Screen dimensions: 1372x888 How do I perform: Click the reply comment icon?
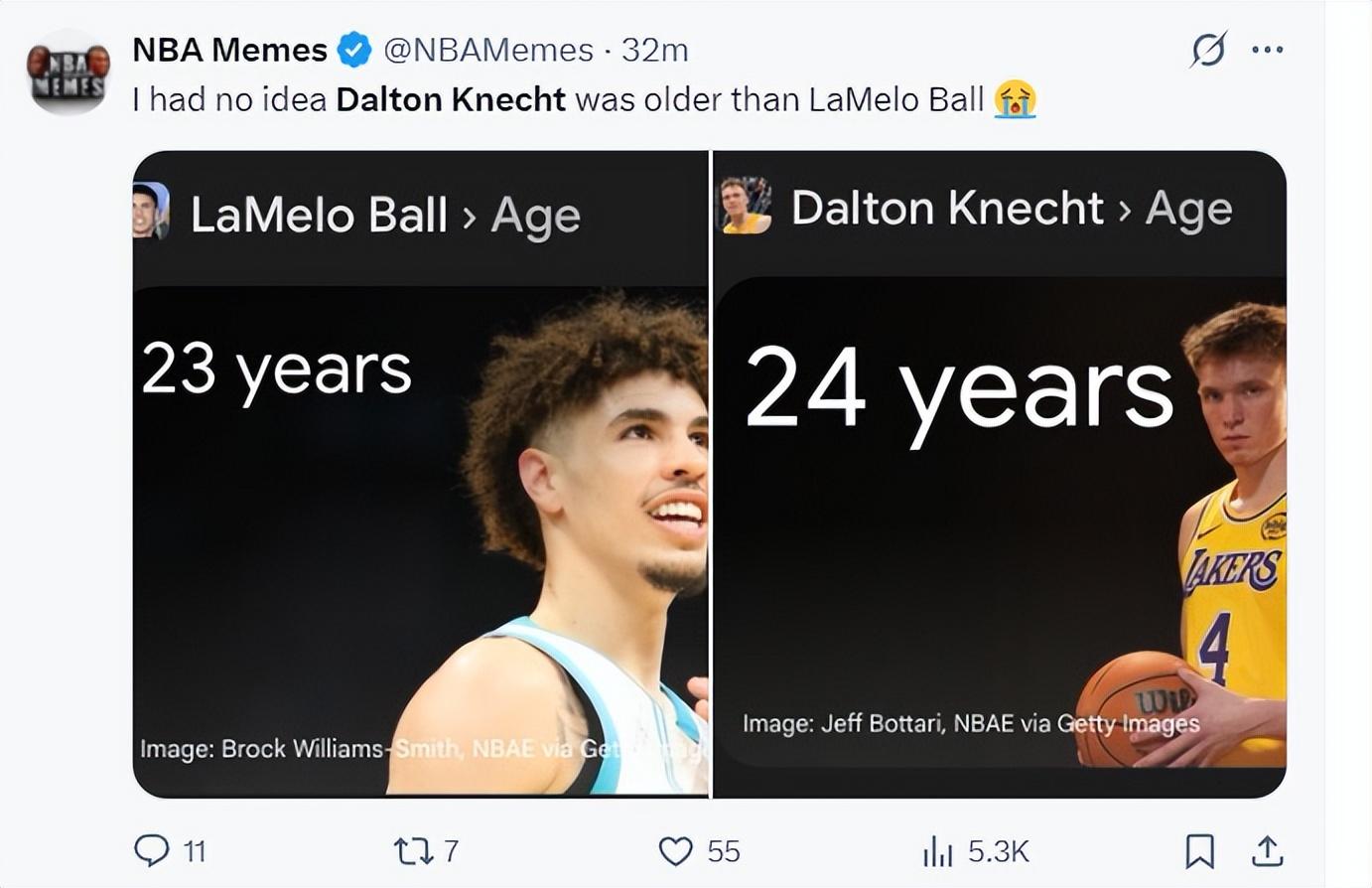(x=152, y=851)
